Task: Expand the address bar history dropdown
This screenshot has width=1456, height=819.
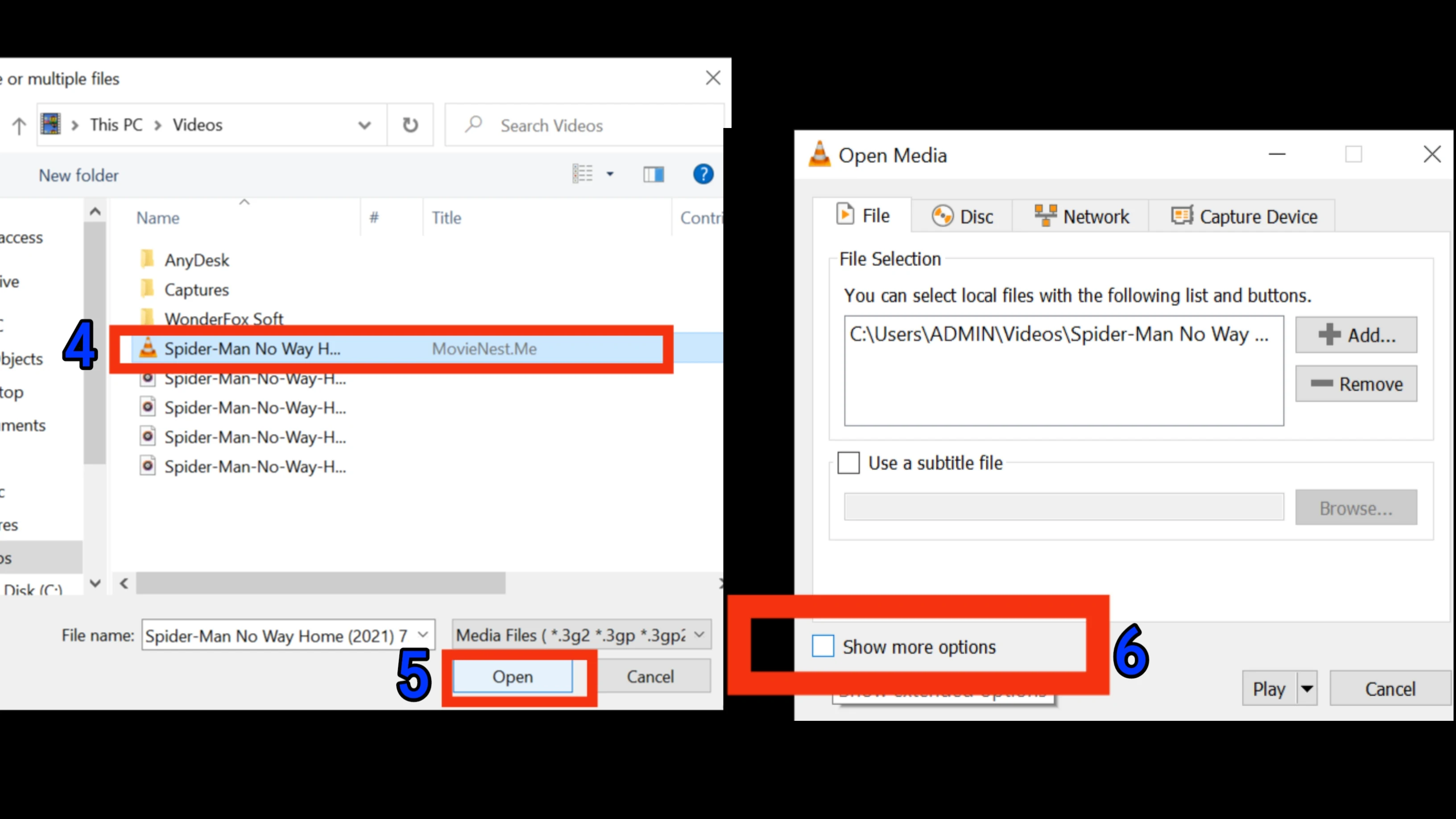Action: click(x=364, y=125)
